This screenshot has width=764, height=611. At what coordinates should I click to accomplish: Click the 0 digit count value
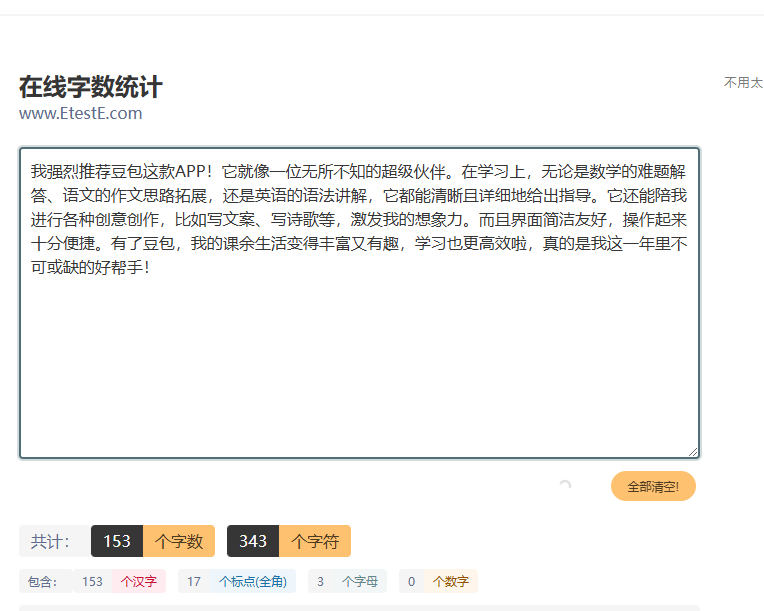(x=411, y=581)
